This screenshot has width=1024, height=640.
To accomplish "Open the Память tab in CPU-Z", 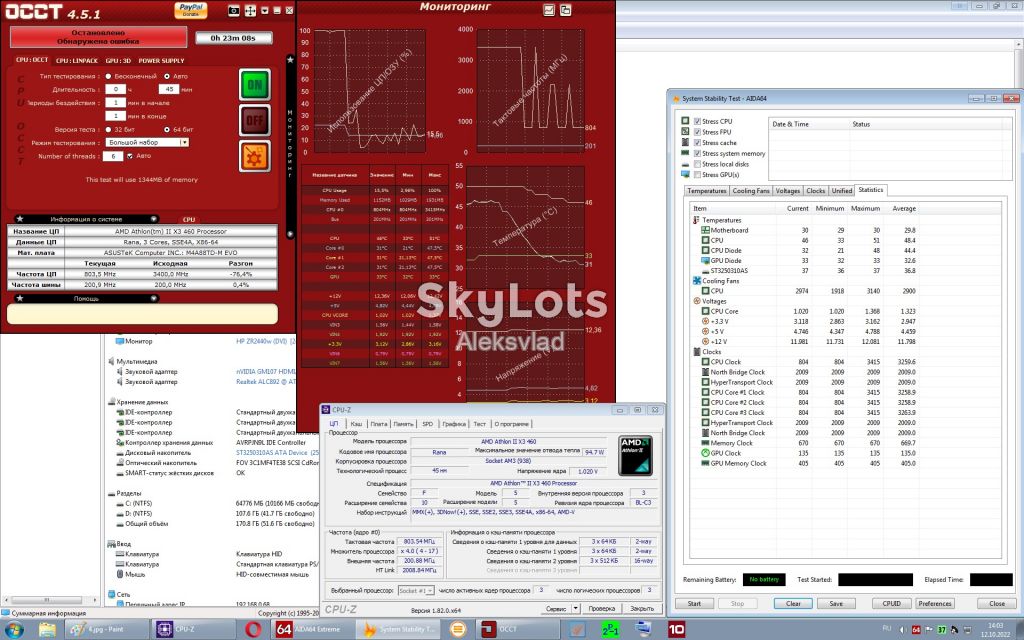I will 403,424.
